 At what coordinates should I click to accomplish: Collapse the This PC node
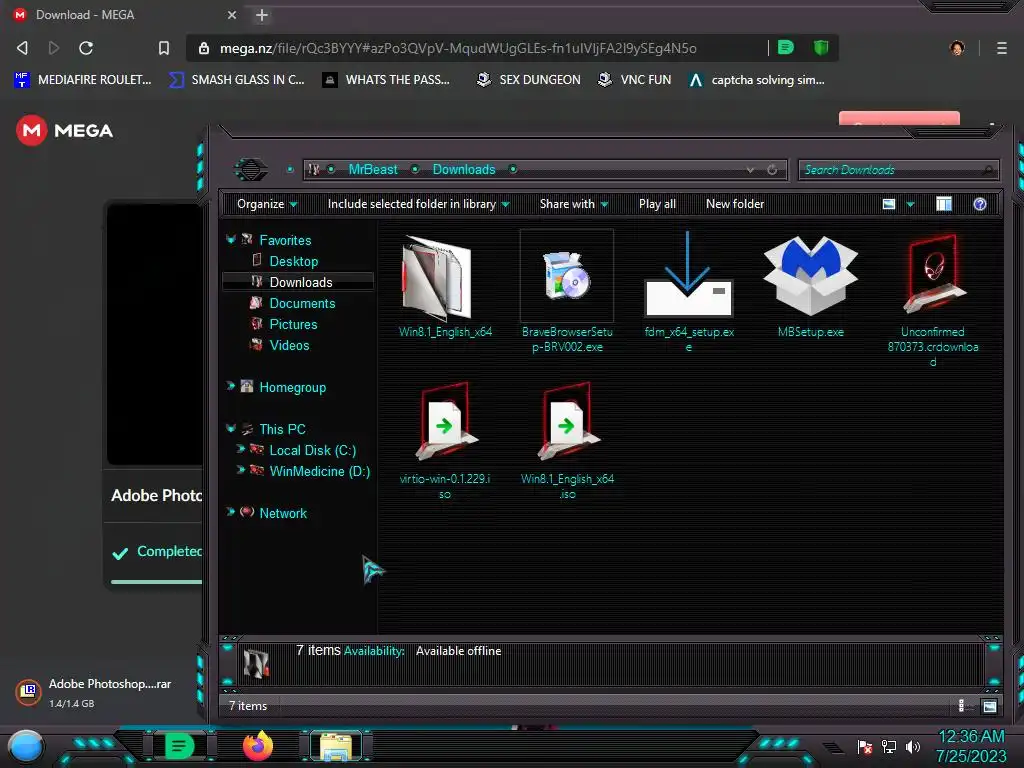pyautogui.click(x=230, y=428)
